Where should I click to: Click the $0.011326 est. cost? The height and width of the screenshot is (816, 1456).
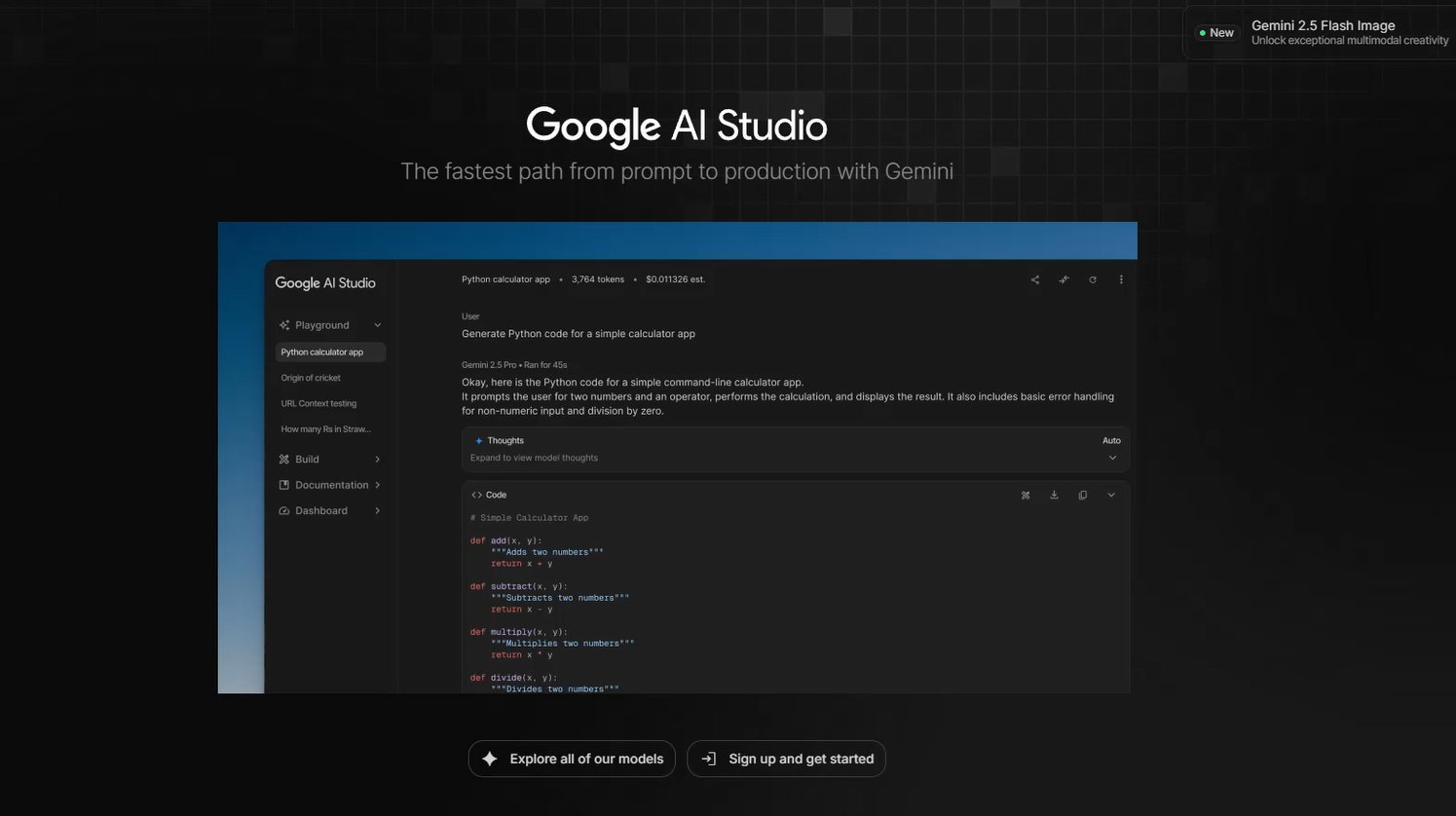(675, 279)
